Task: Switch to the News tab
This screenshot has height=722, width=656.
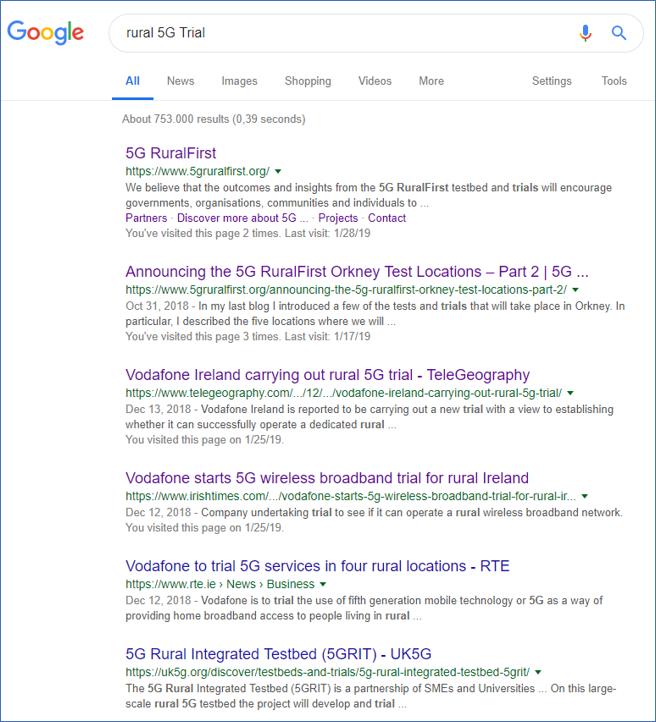Action: point(180,81)
